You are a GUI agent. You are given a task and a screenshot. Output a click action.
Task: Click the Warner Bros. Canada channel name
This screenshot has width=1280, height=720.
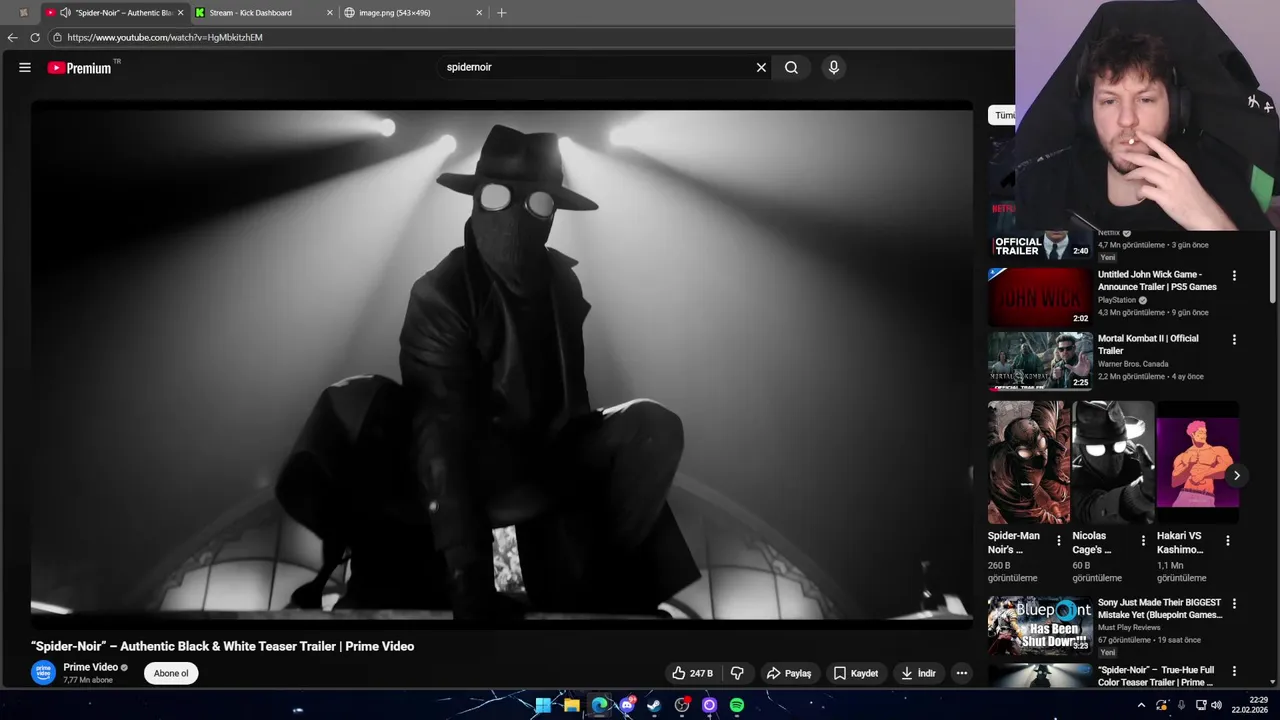point(1133,364)
